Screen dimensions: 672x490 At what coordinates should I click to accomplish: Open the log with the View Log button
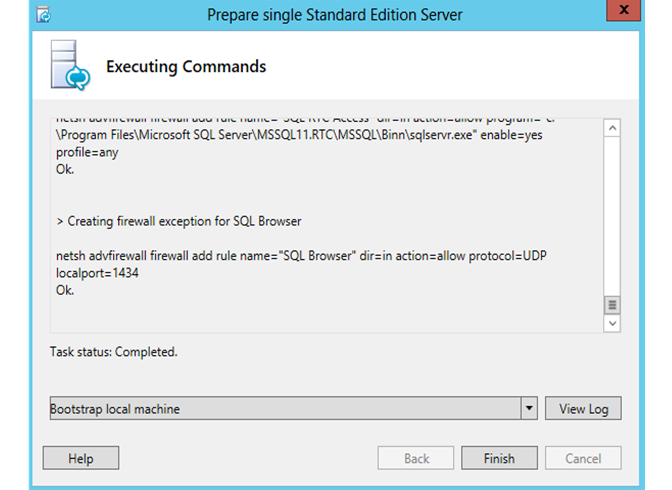[x=583, y=408]
